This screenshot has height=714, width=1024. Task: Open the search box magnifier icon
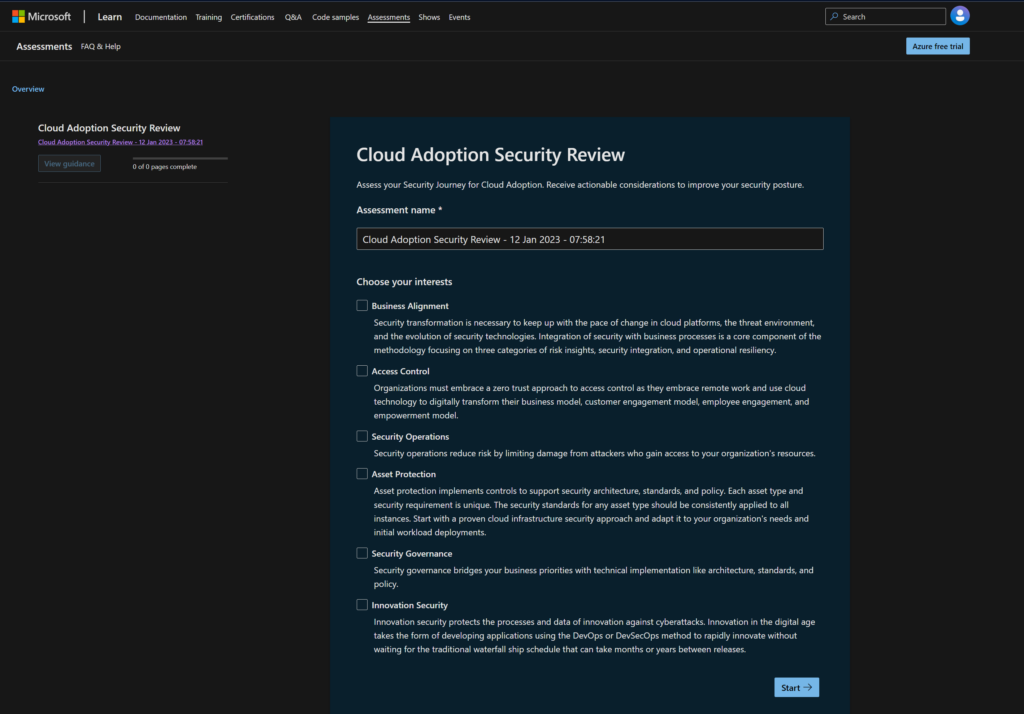(x=834, y=15)
